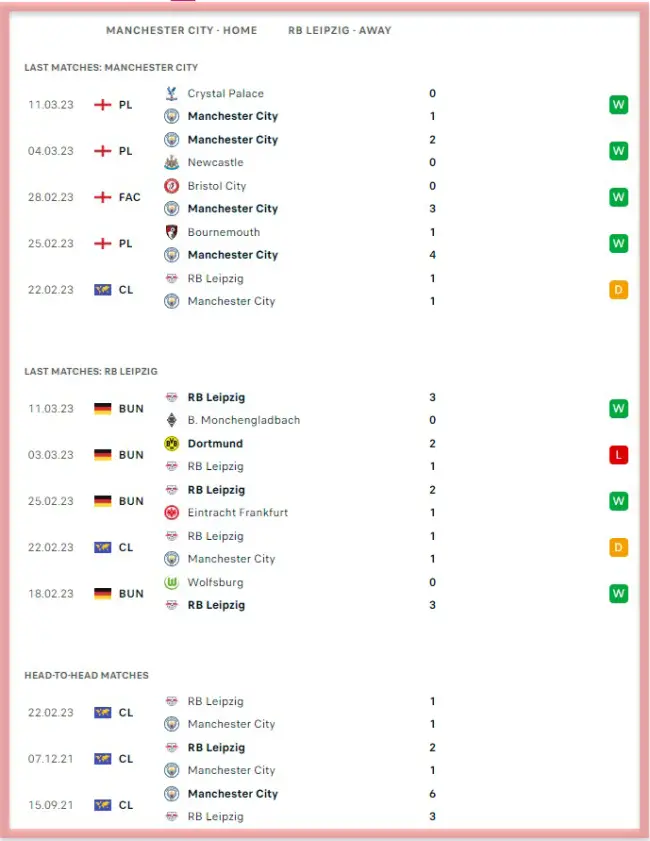Click the Newcastle club crest icon

(171, 162)
